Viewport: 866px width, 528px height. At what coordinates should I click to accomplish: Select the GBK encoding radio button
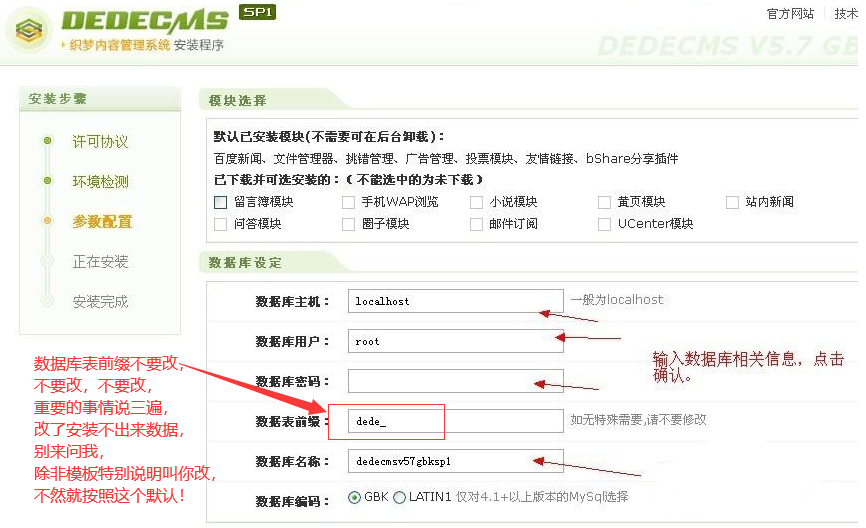tap(355, 498)
